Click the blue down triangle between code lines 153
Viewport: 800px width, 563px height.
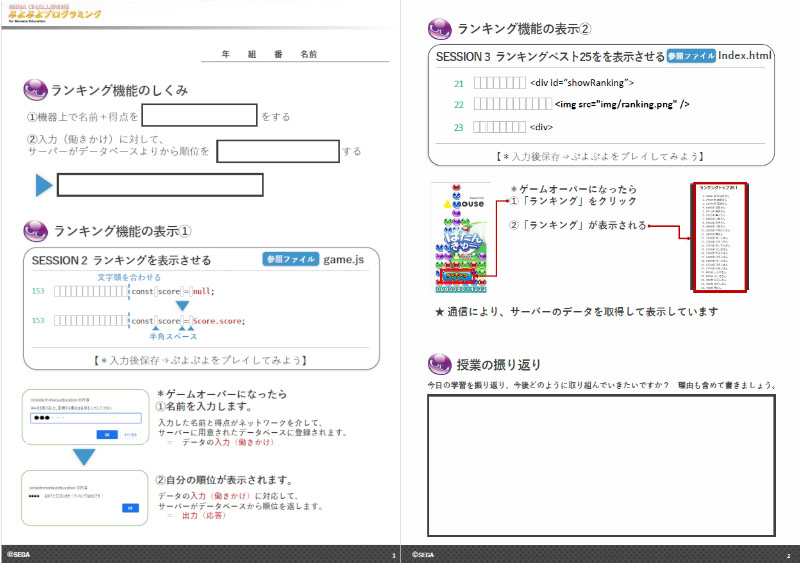tap(182, 306)
